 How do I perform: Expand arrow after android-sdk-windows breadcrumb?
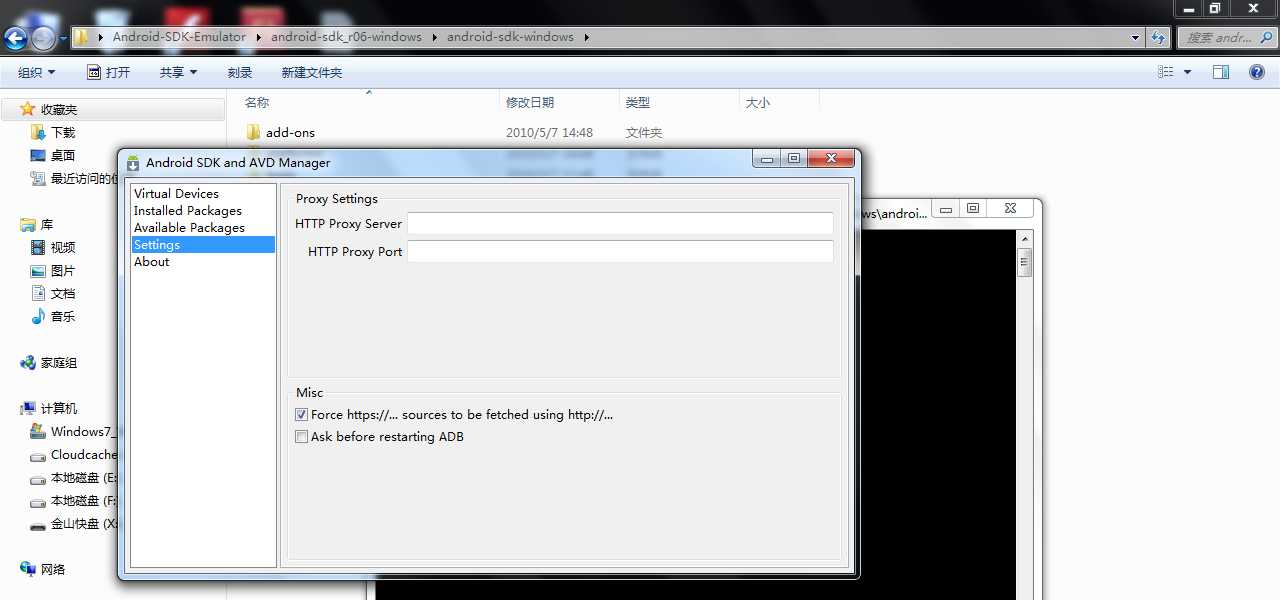tap(586, 37)
